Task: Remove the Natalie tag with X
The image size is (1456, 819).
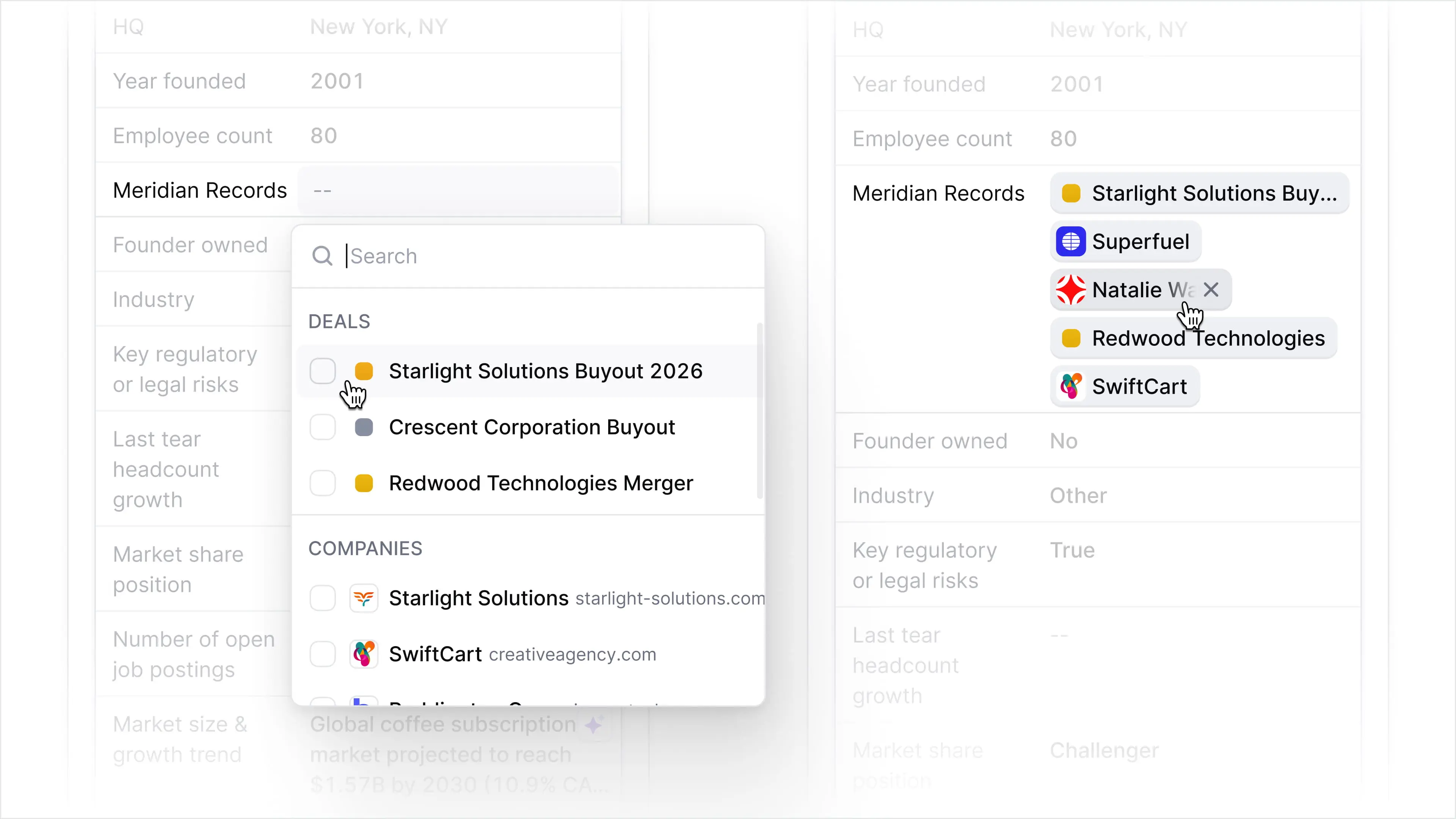Action: click(1211, 290)
